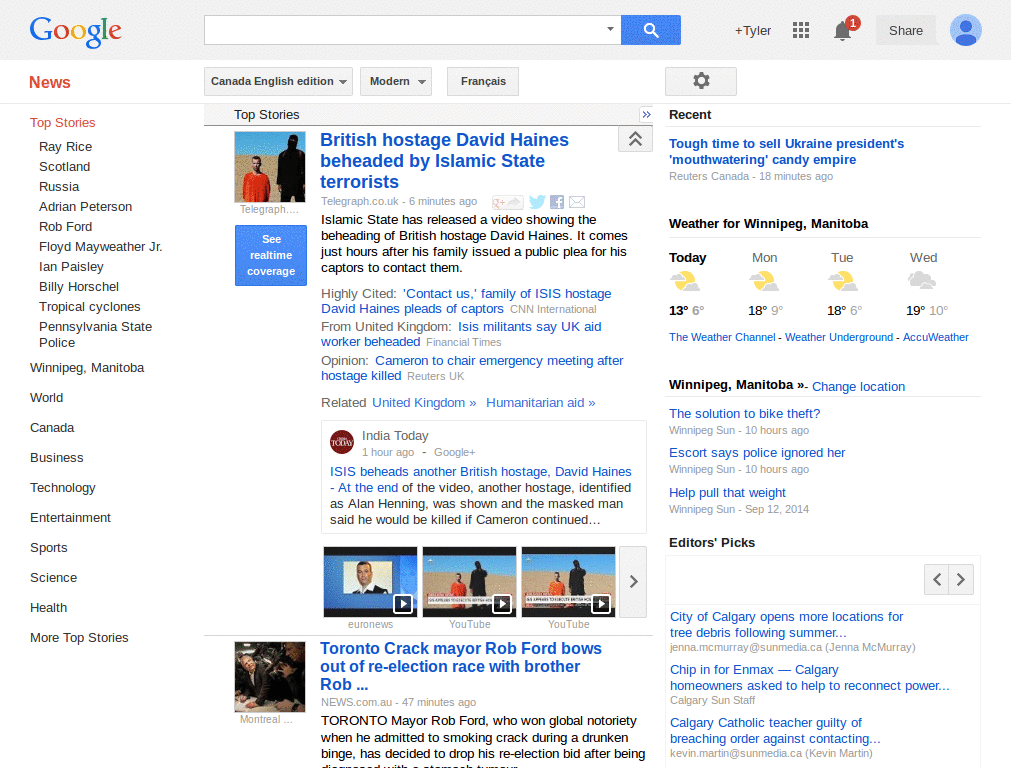
Task: Open More Top Stories in sidebar
Action: point(79,638)
